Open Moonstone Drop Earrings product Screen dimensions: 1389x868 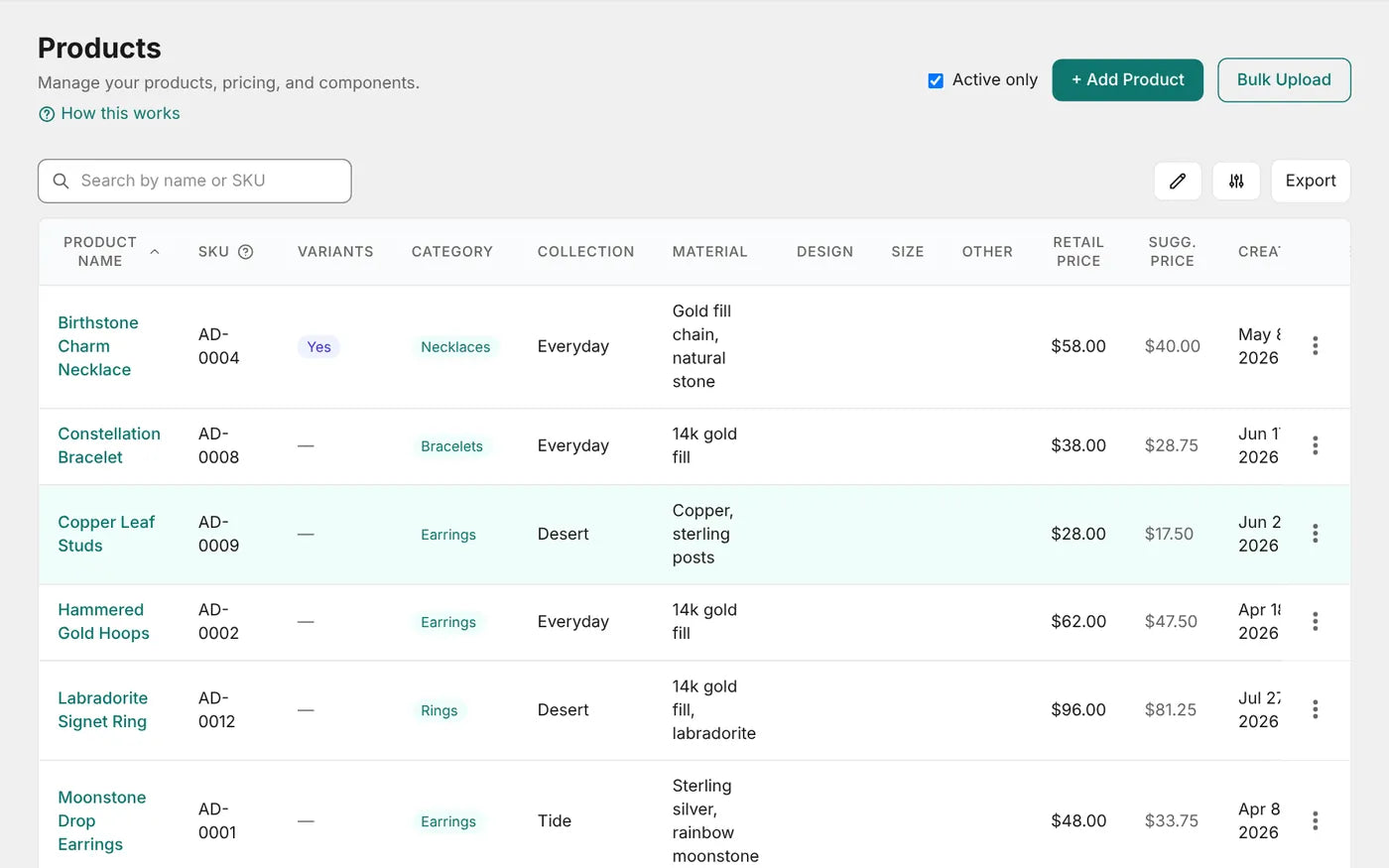click(101, 821)
